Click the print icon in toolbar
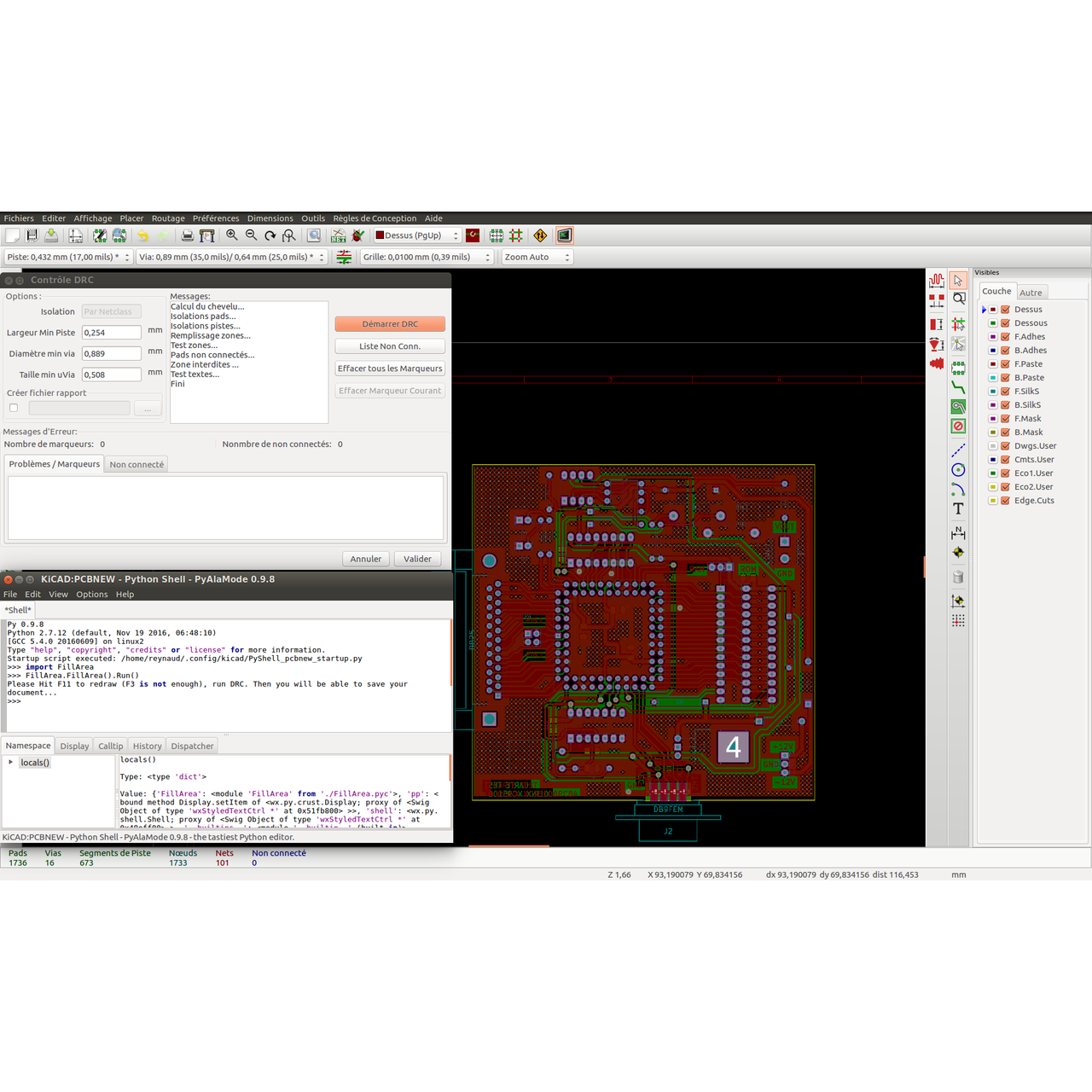This screenshot has width=1092, height=1092. pos(188,235)
